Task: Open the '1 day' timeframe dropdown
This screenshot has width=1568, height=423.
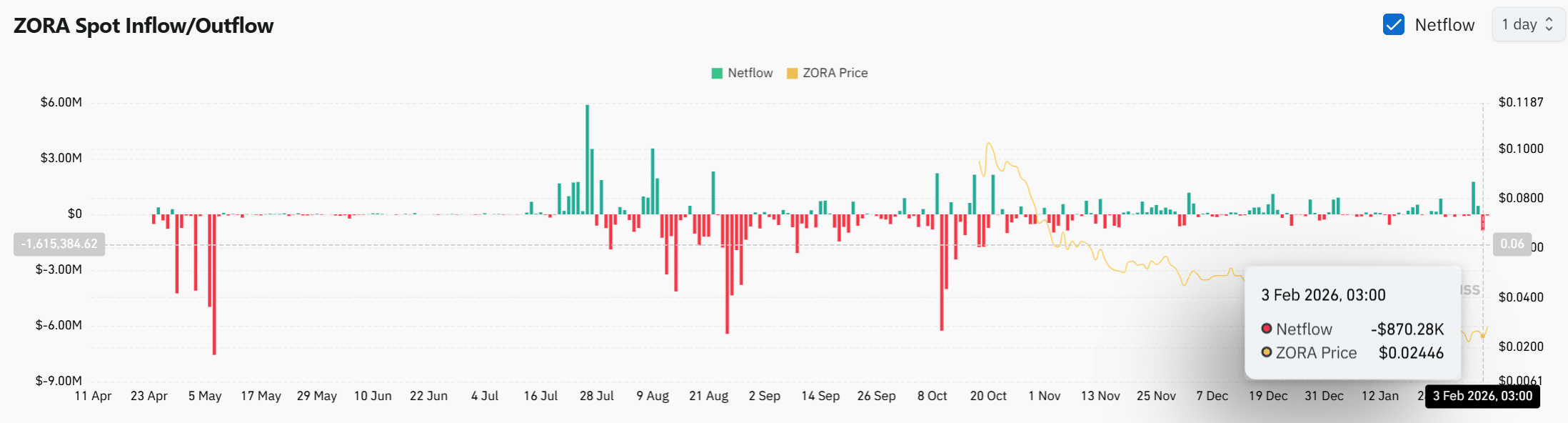Action: 1528,24
